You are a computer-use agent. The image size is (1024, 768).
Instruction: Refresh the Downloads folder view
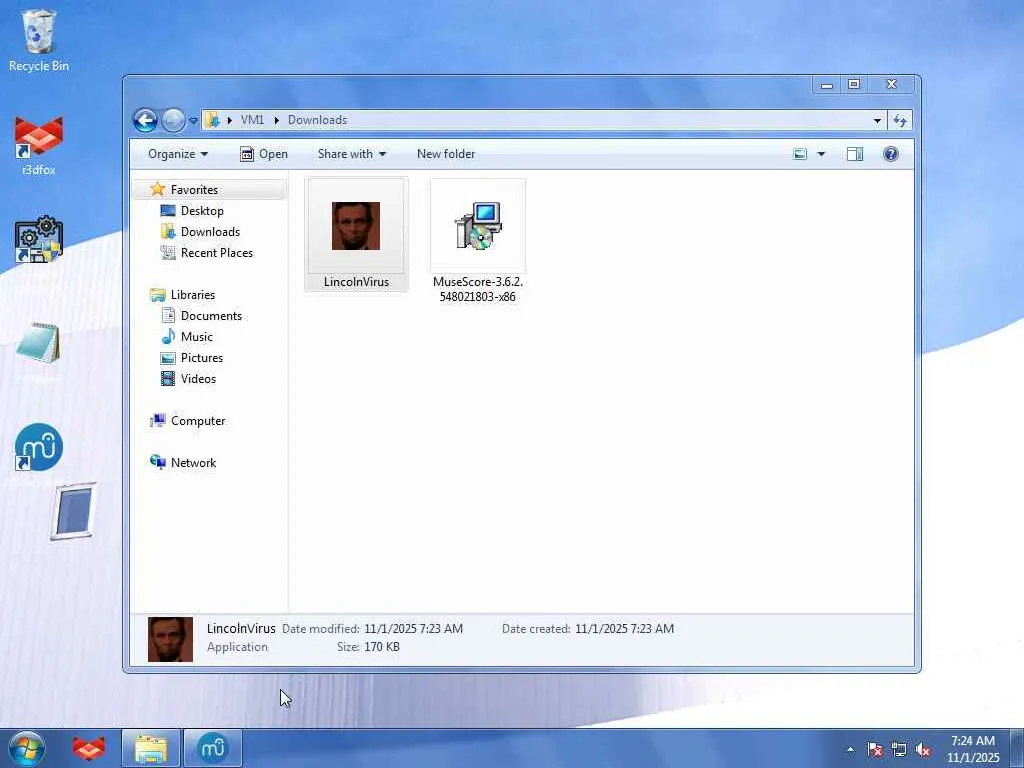[900, 120]
